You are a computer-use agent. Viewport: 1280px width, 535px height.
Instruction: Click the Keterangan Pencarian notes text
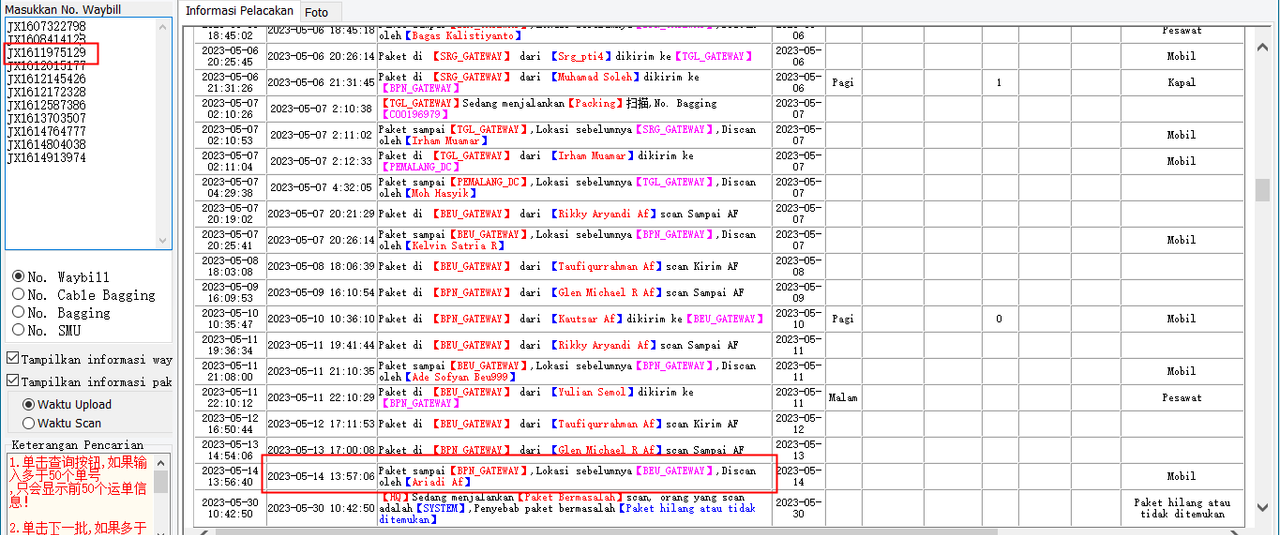point(80,495)
